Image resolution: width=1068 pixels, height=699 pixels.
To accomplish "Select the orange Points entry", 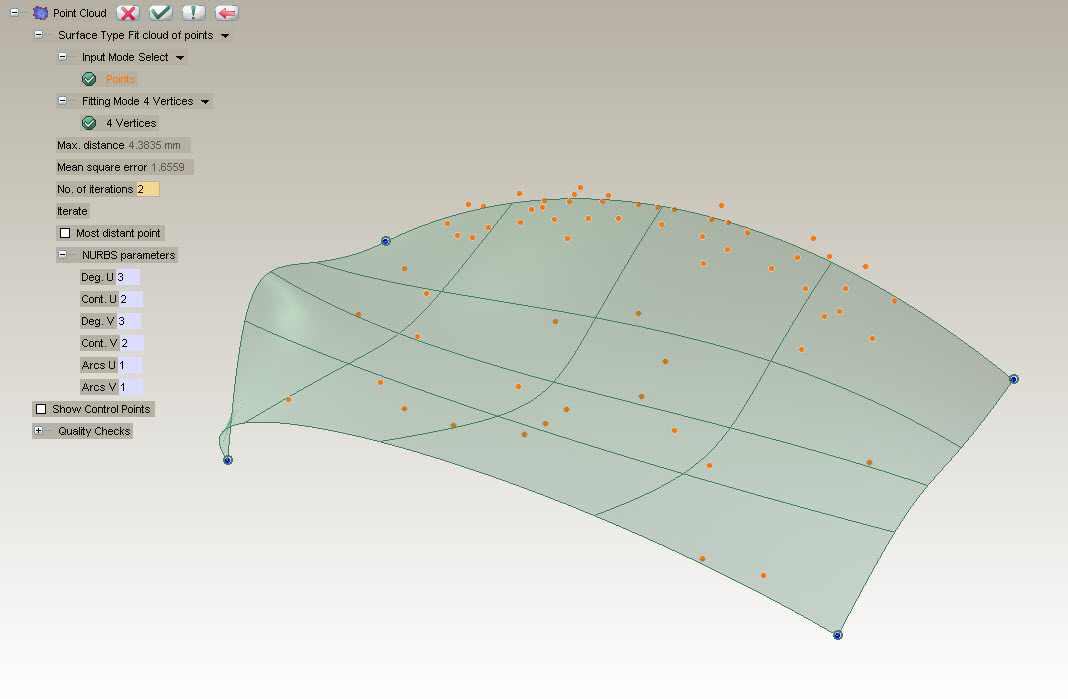I will [120, 79].
